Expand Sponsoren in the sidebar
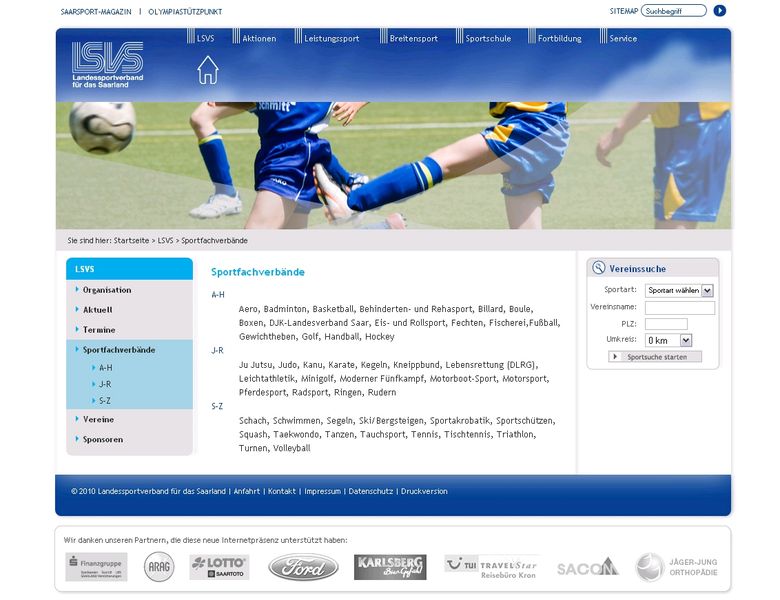Screen dimensions: 780x600 point(102,439)
